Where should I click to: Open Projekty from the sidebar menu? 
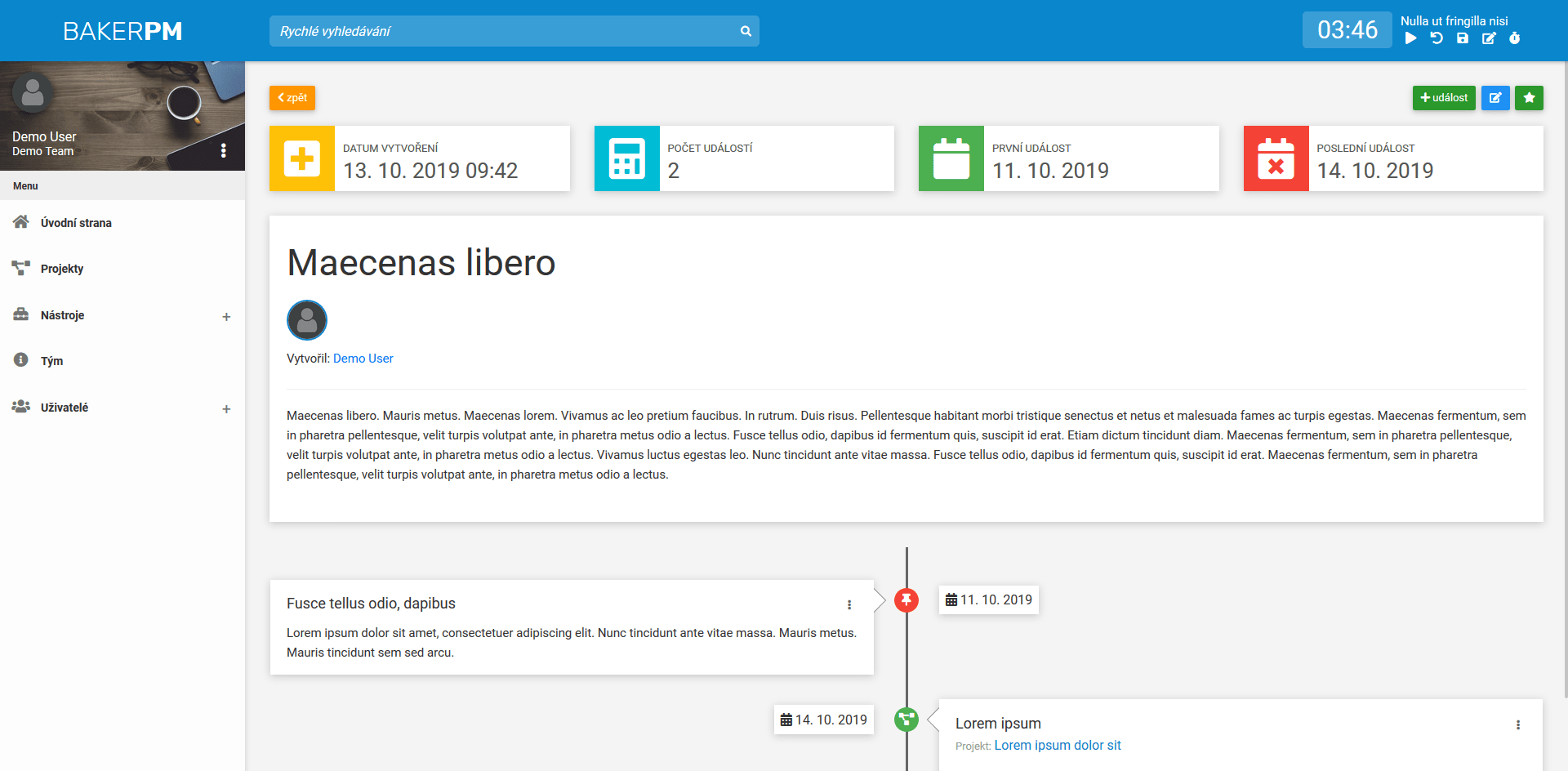pyautogui.click(x=62, y=269)
